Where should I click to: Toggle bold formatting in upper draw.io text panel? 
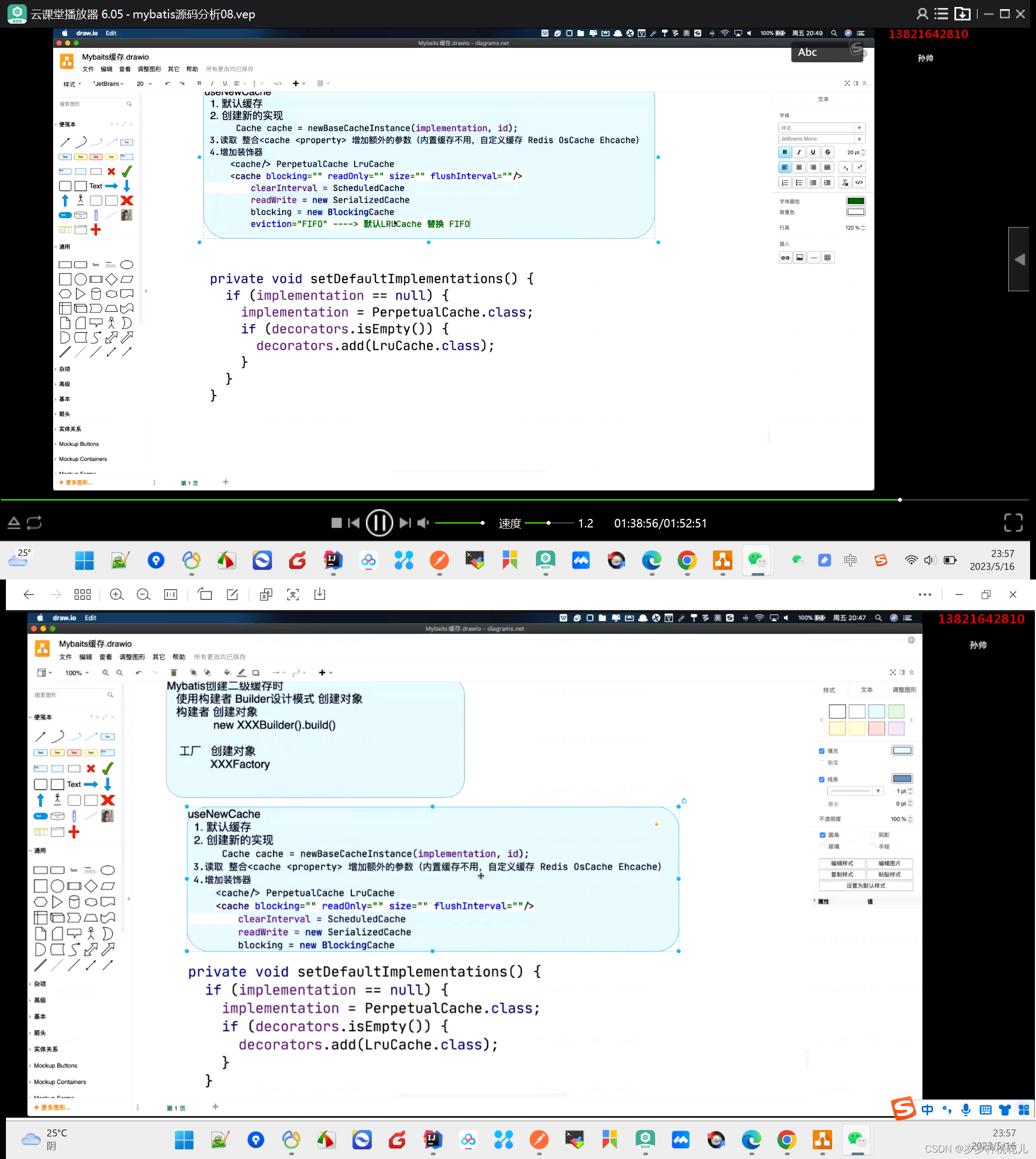point(785,152)
